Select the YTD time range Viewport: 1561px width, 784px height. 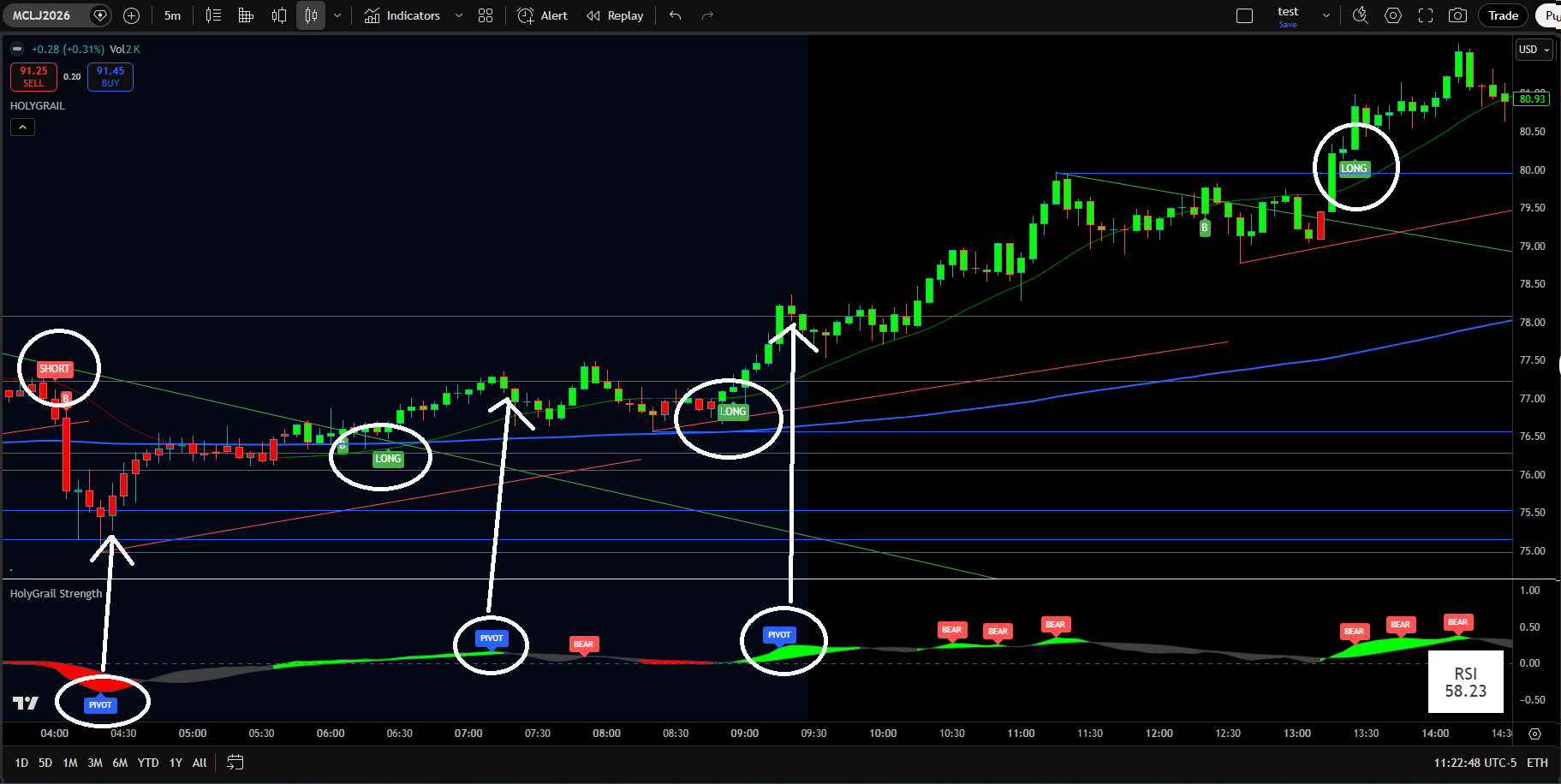(148, 763)
